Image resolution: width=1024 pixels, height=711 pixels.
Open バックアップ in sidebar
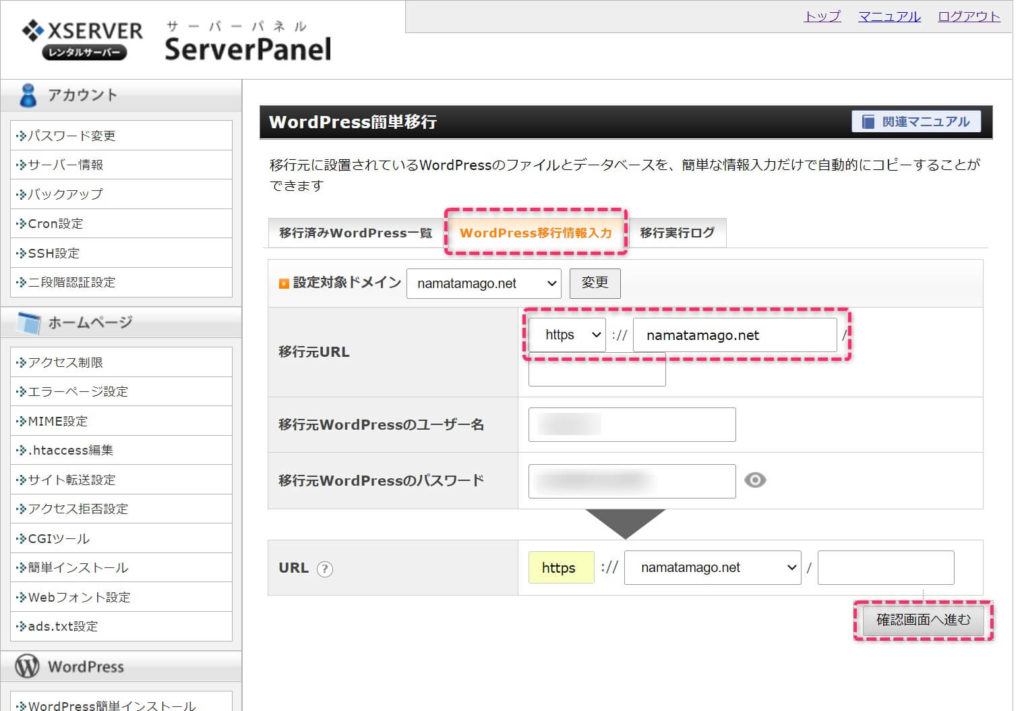pyautogui.click(x=121, y=195)
